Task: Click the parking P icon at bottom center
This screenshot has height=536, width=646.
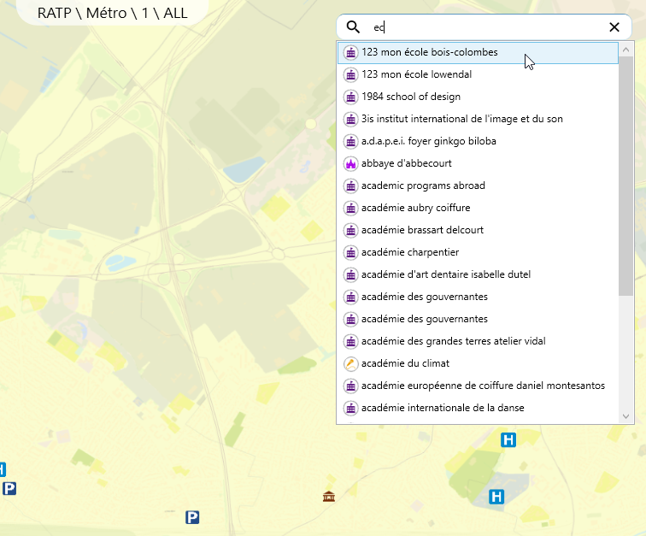Action: coord(192,517)
